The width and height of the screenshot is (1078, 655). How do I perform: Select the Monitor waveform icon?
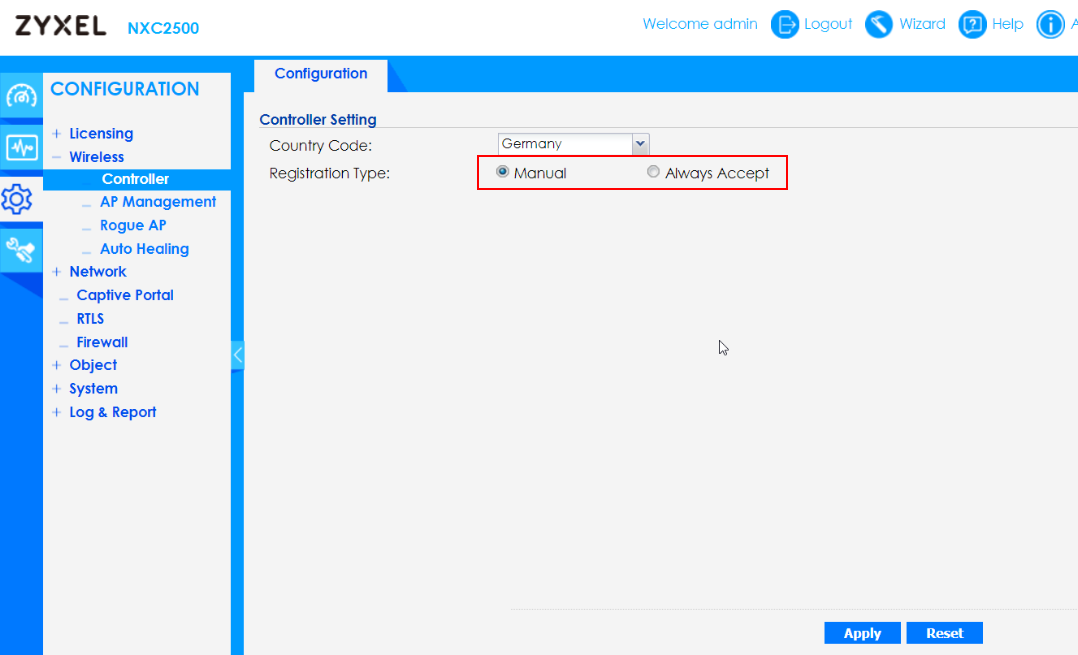(x=21, y=147)
